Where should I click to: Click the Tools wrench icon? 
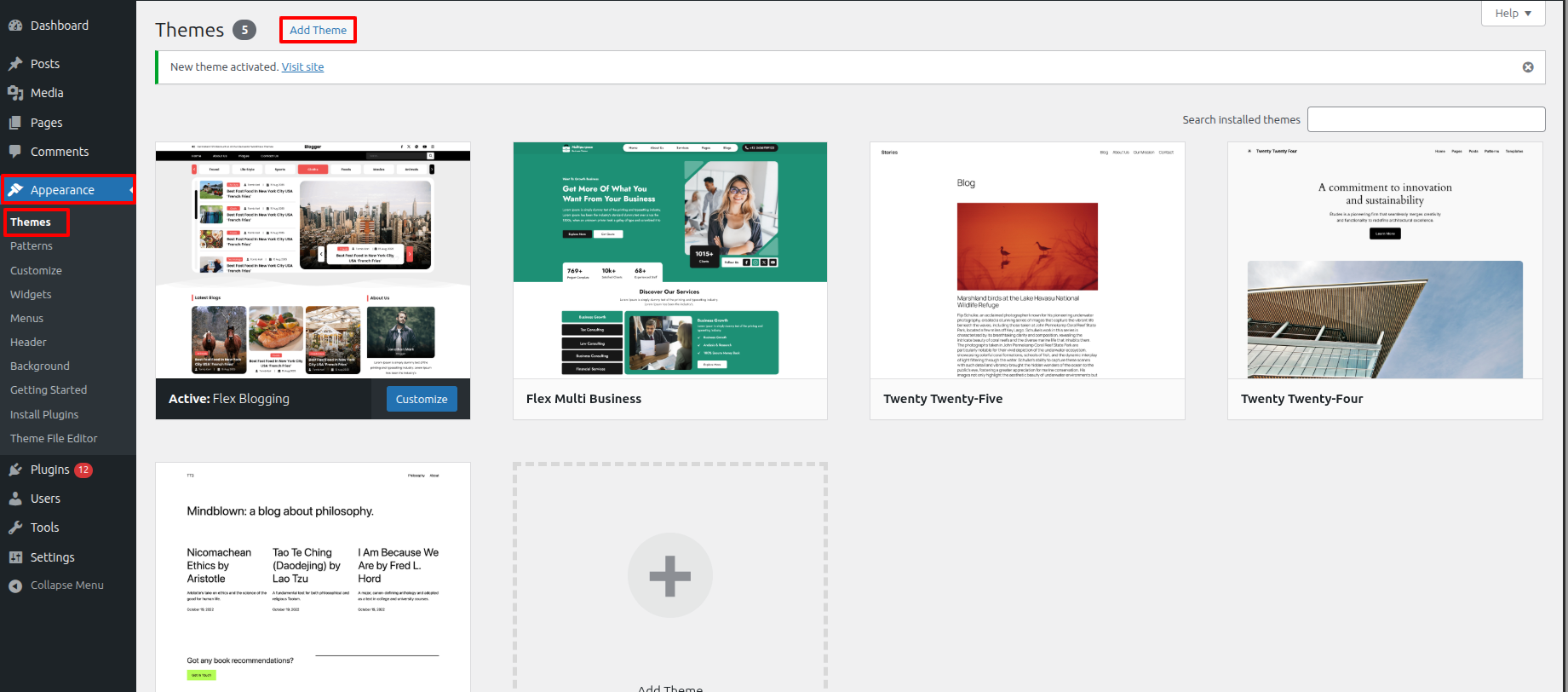pos(15,528)
